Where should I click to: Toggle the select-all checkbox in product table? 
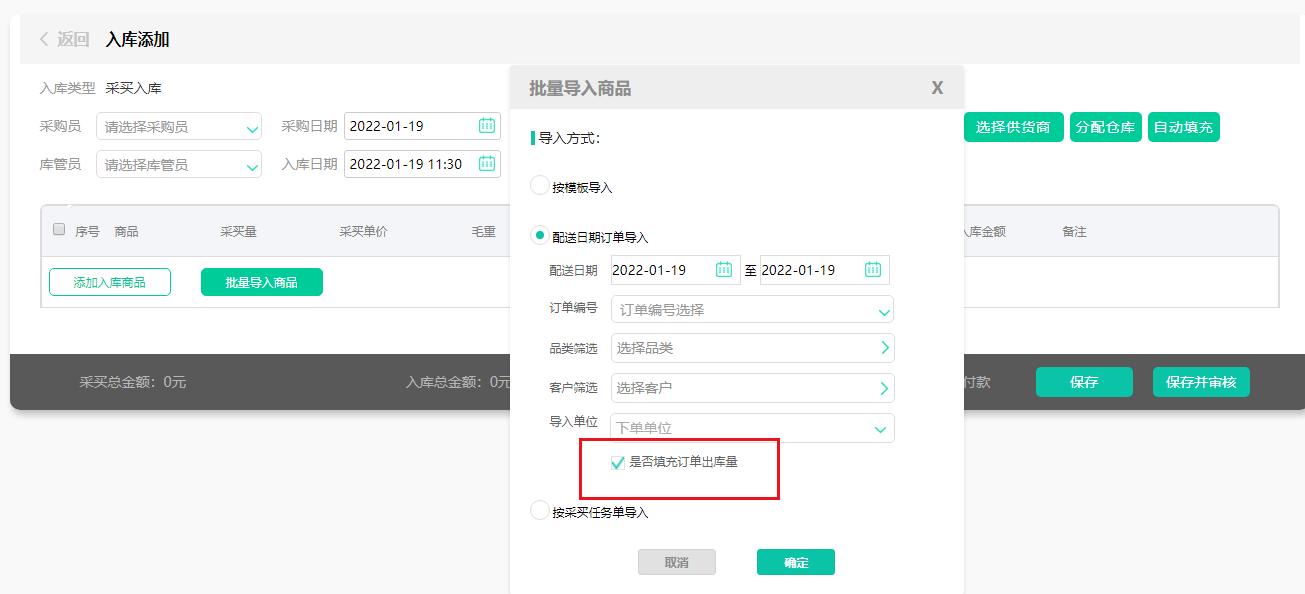58,229
